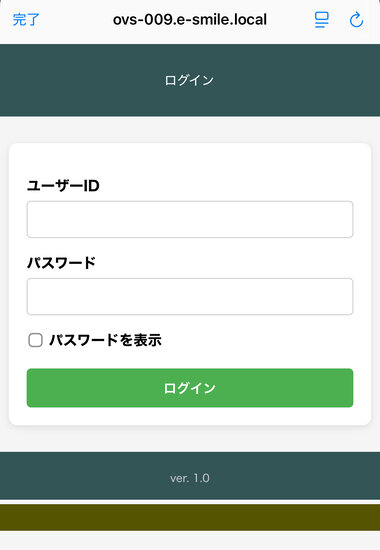Enable the パスワードを表示 checkbox
This screenshot has height=550, width=380.
click(x=35, y=340)
